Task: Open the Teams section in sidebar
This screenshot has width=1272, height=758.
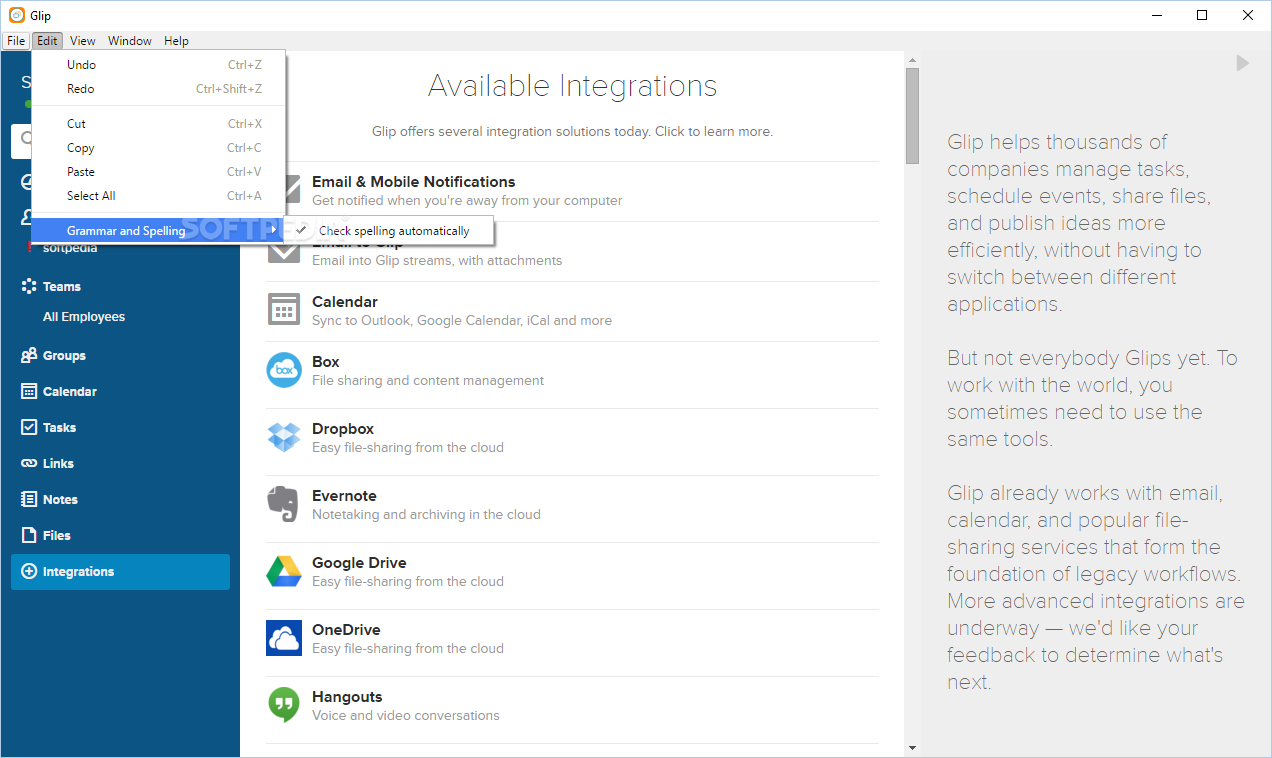Action: coord(62,287)
